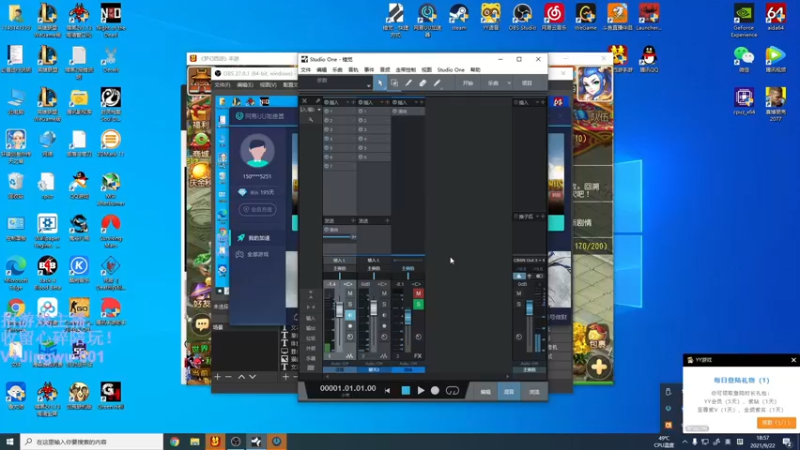Solo mixer channel 2

[384, 305]
